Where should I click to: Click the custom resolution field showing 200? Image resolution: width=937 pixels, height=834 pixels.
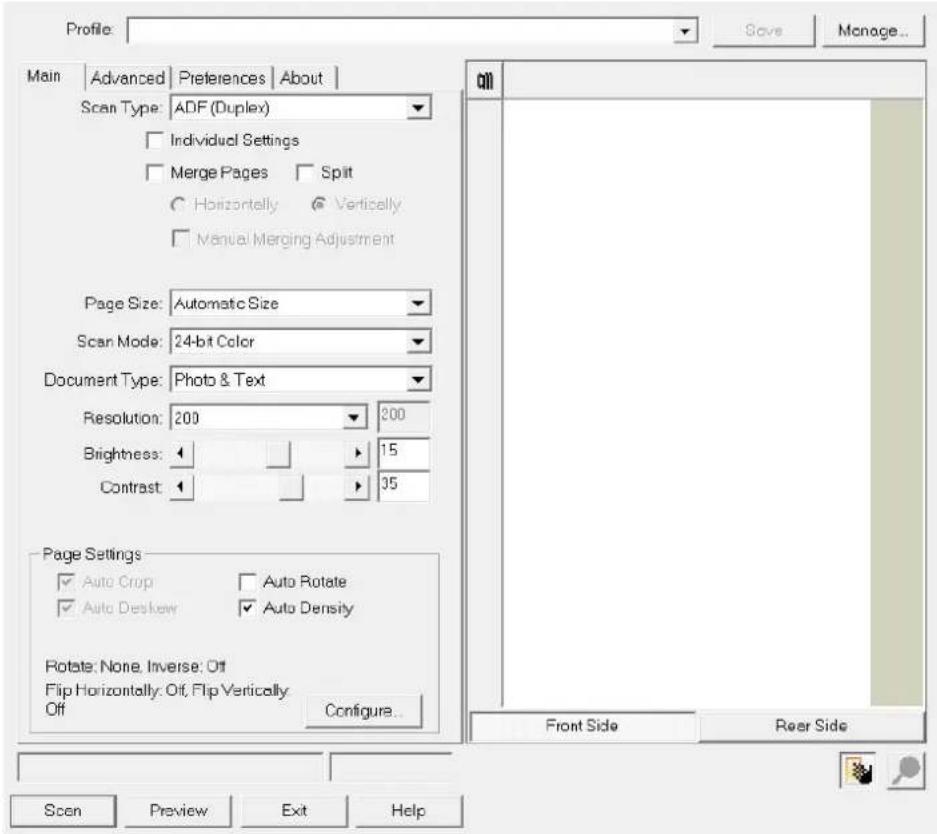click(x=403, y=416)
